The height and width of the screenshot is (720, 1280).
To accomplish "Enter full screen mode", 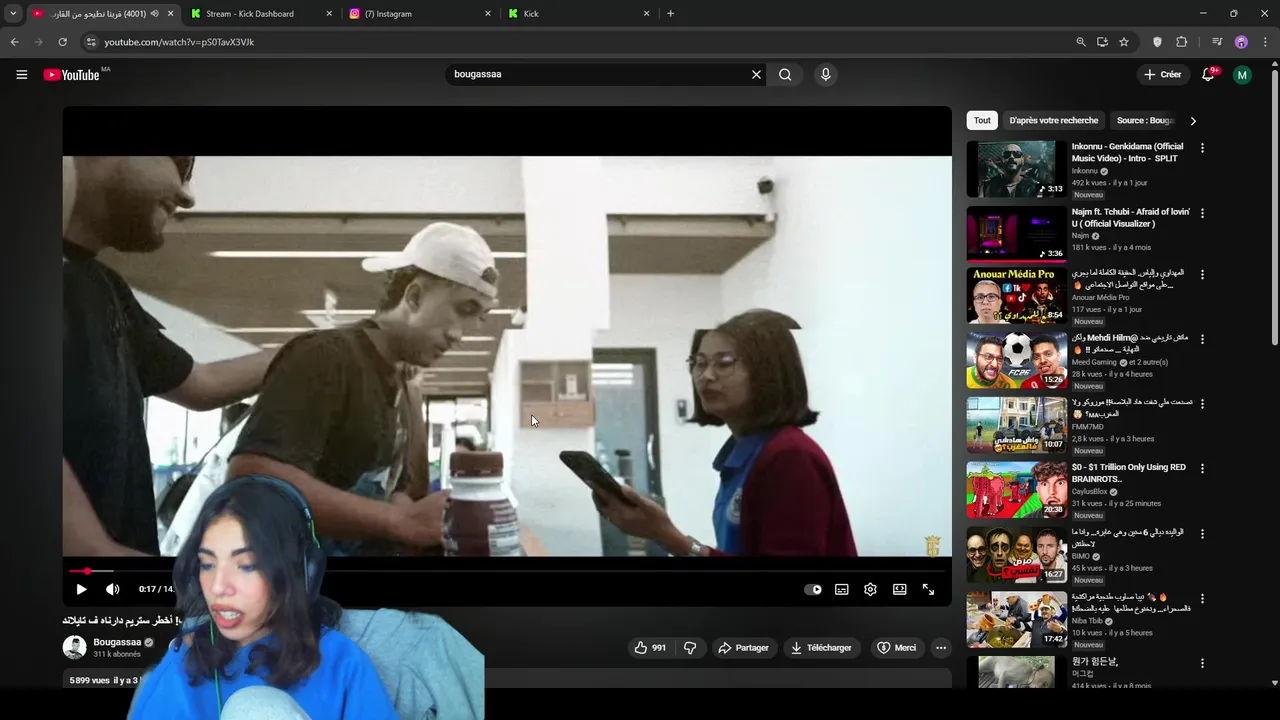I will (x=928, y=589).
